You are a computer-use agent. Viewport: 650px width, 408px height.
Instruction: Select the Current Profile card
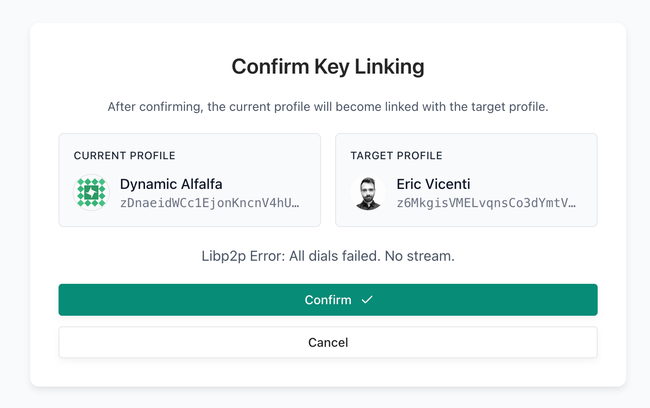[x=190, y=180]
